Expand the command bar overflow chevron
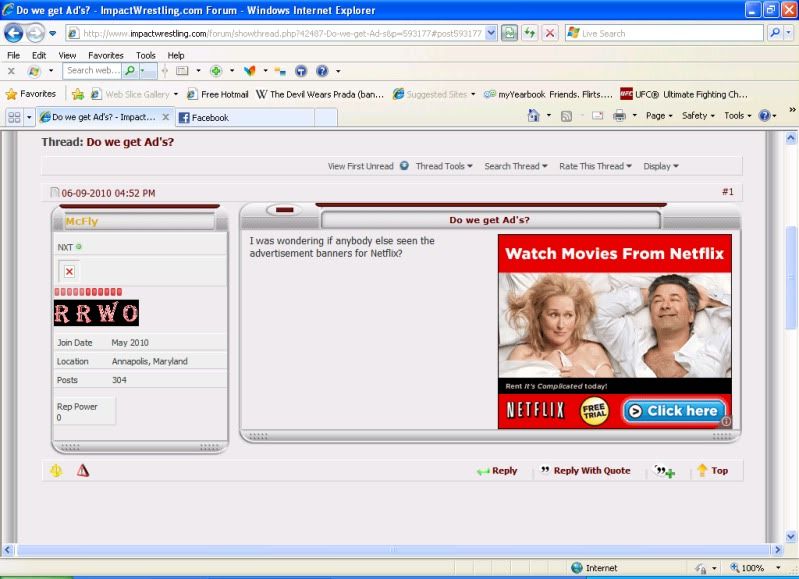The width and height of the screenshot is (799, 579). click(x=792, y=110)
